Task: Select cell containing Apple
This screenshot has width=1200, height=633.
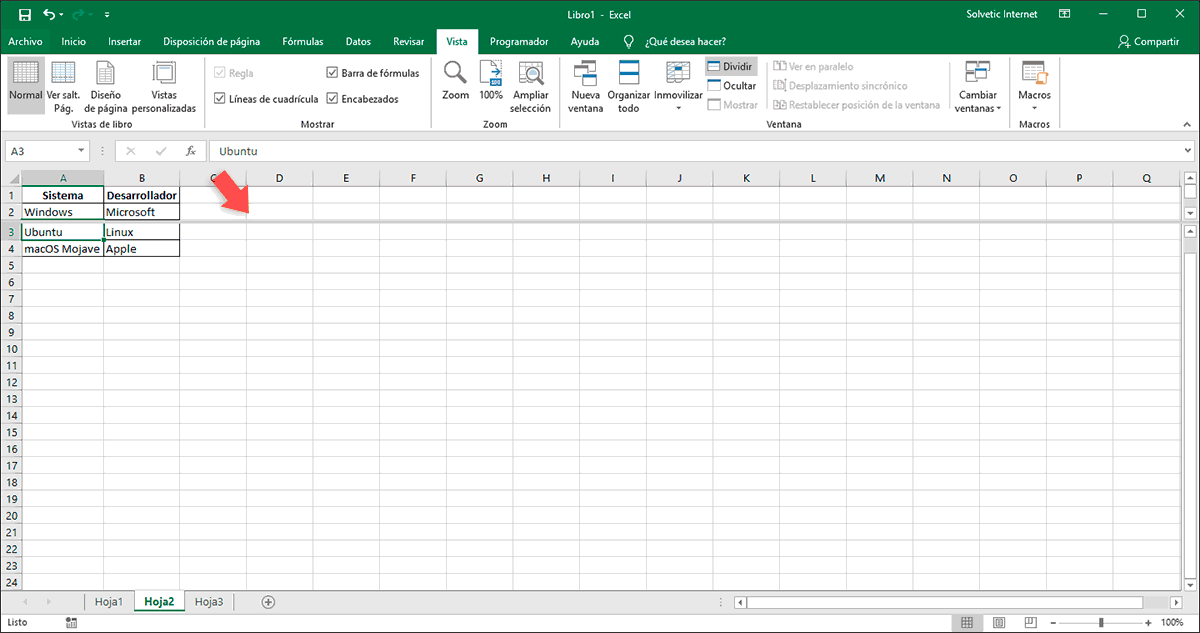Action: [141, 249]
